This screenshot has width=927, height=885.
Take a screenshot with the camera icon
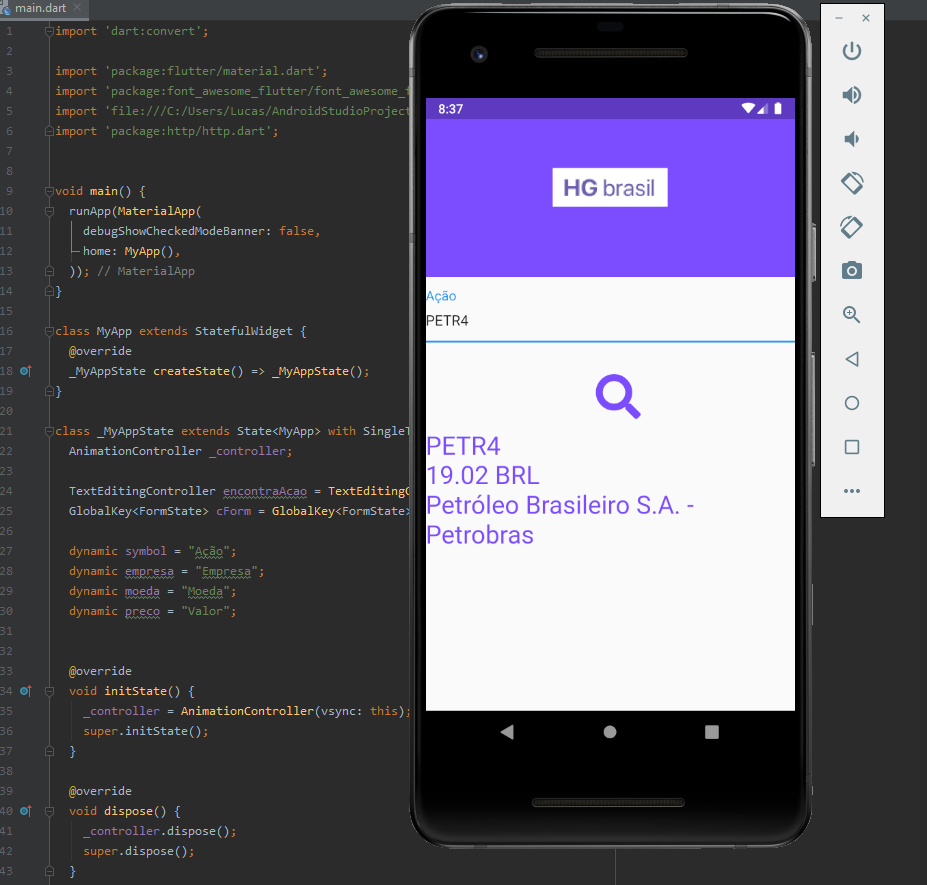click(x=851, y=270)
